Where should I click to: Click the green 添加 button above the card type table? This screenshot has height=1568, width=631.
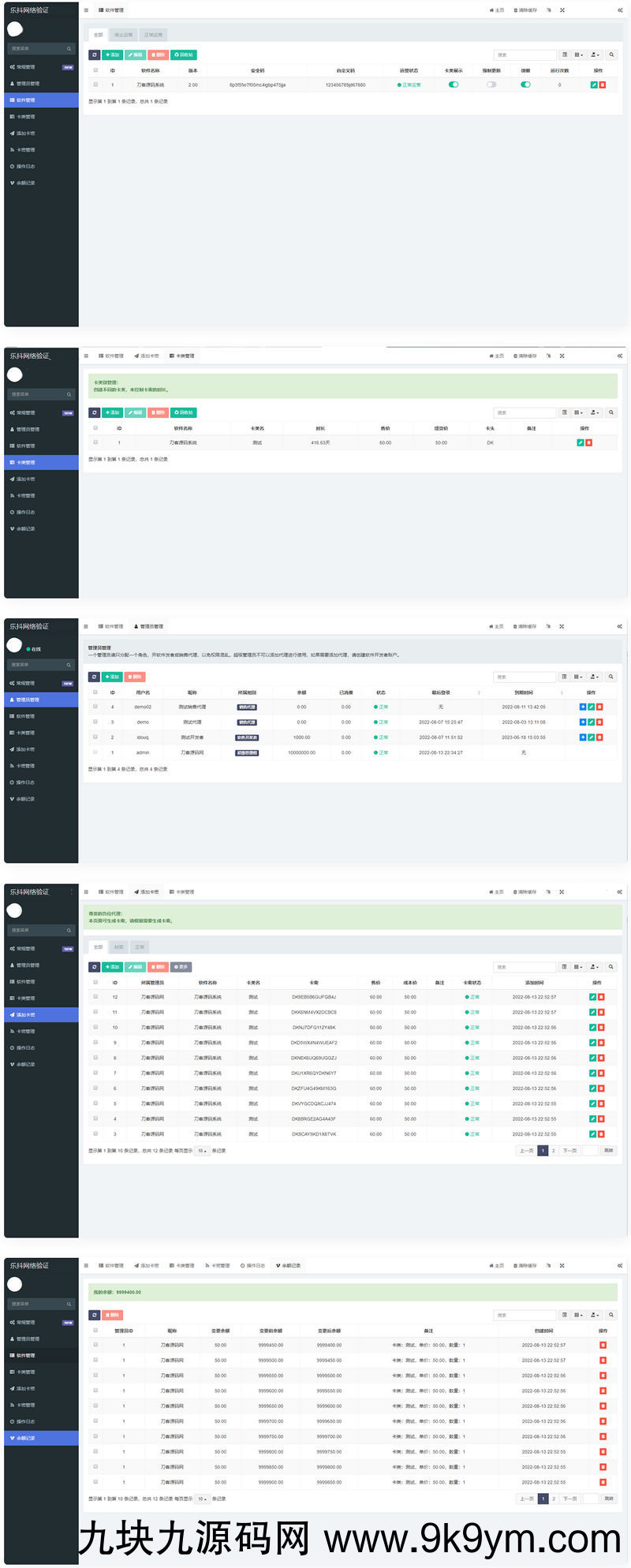point(112,413)
